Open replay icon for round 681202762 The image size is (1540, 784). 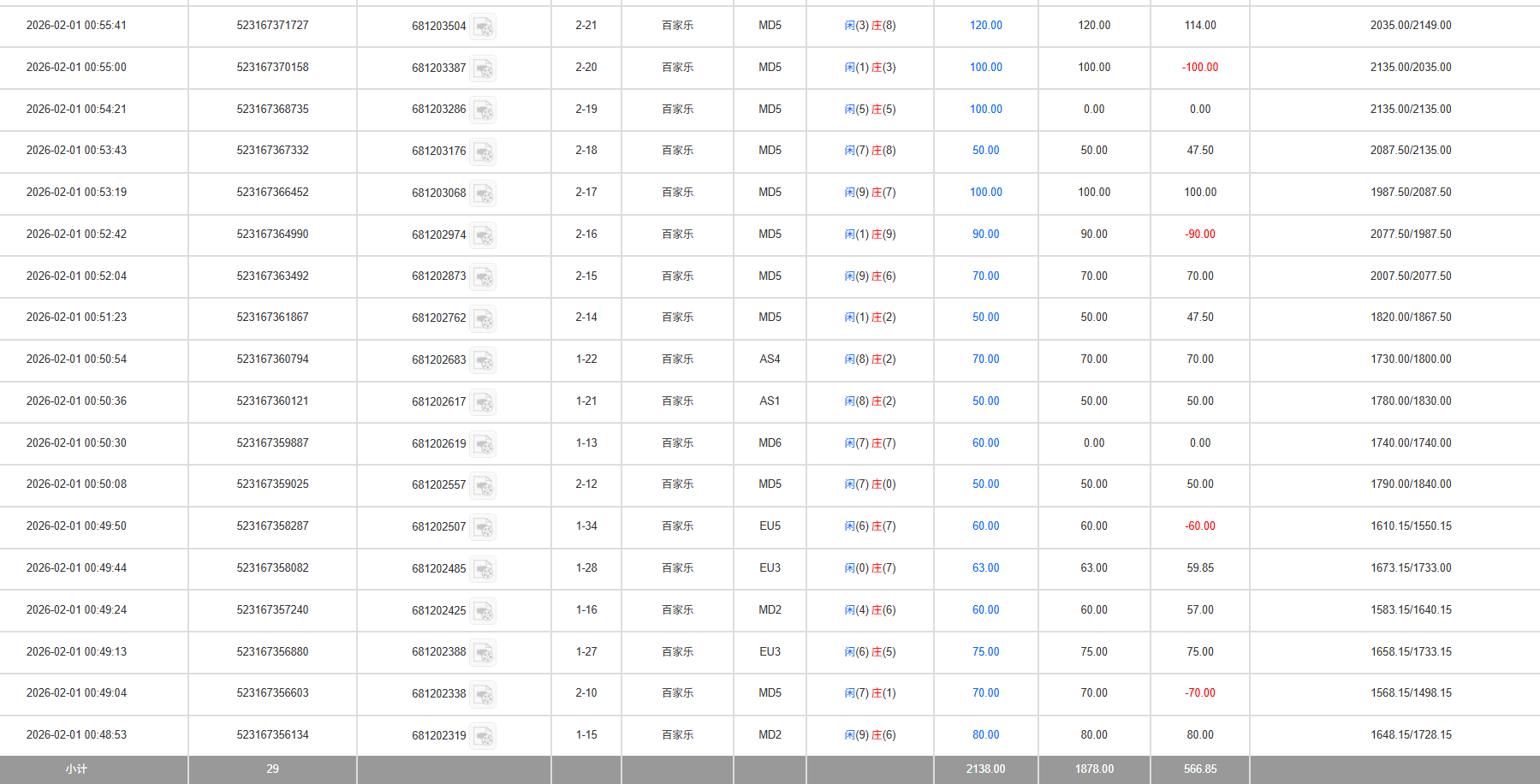[484, 318]
